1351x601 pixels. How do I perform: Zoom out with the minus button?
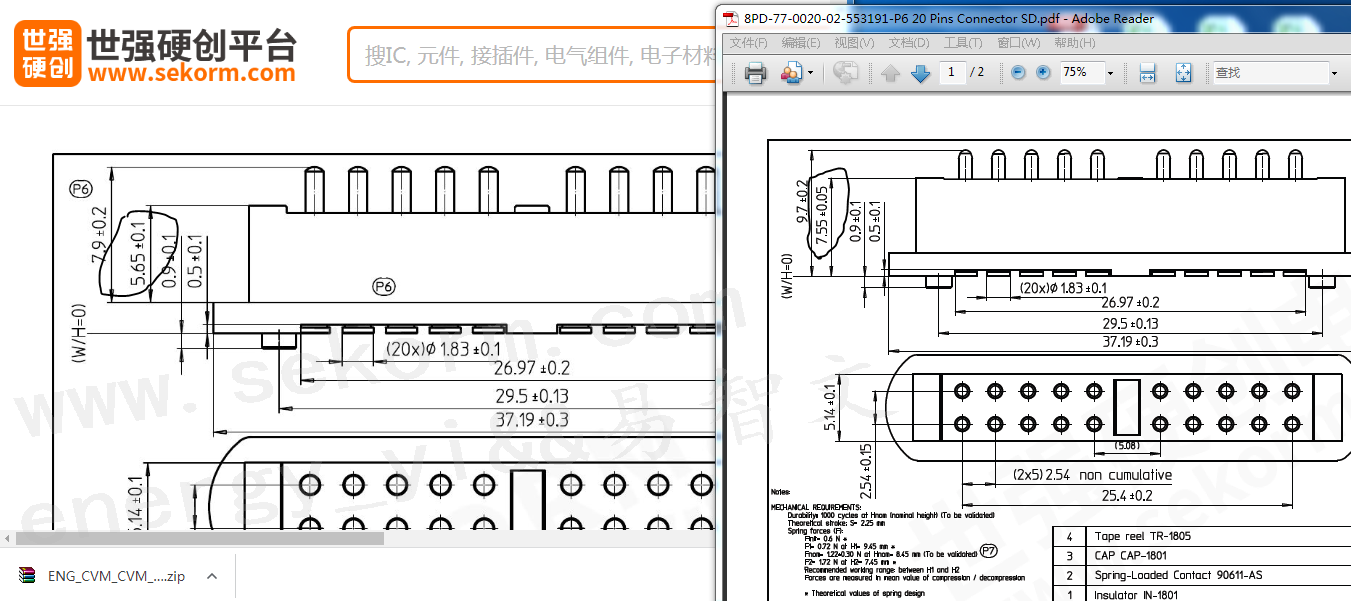1018,72
